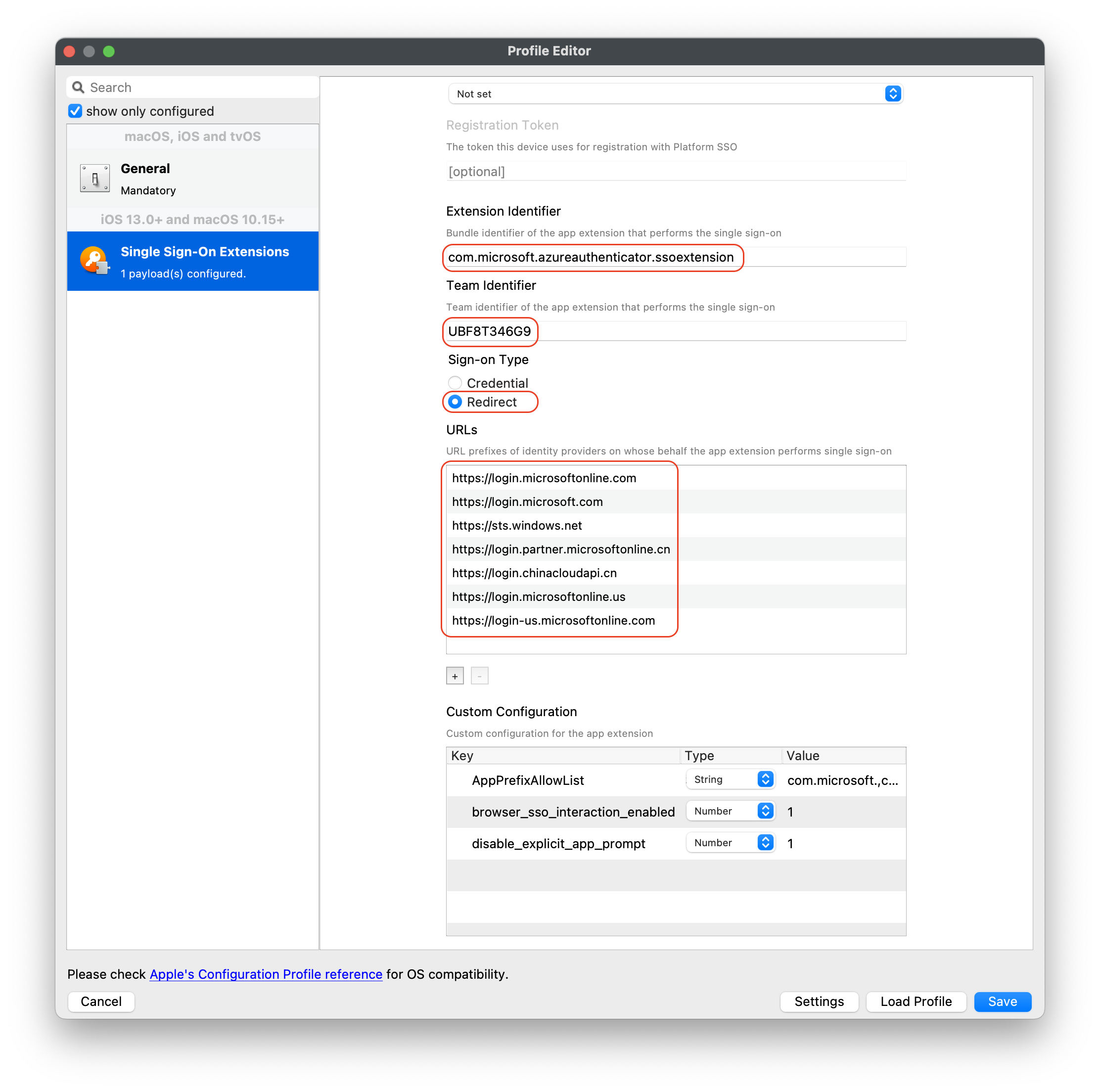1100x1092 pixels.
Task: Click the Single Sign-On Extensions key icon
Action: click(94, 261)
